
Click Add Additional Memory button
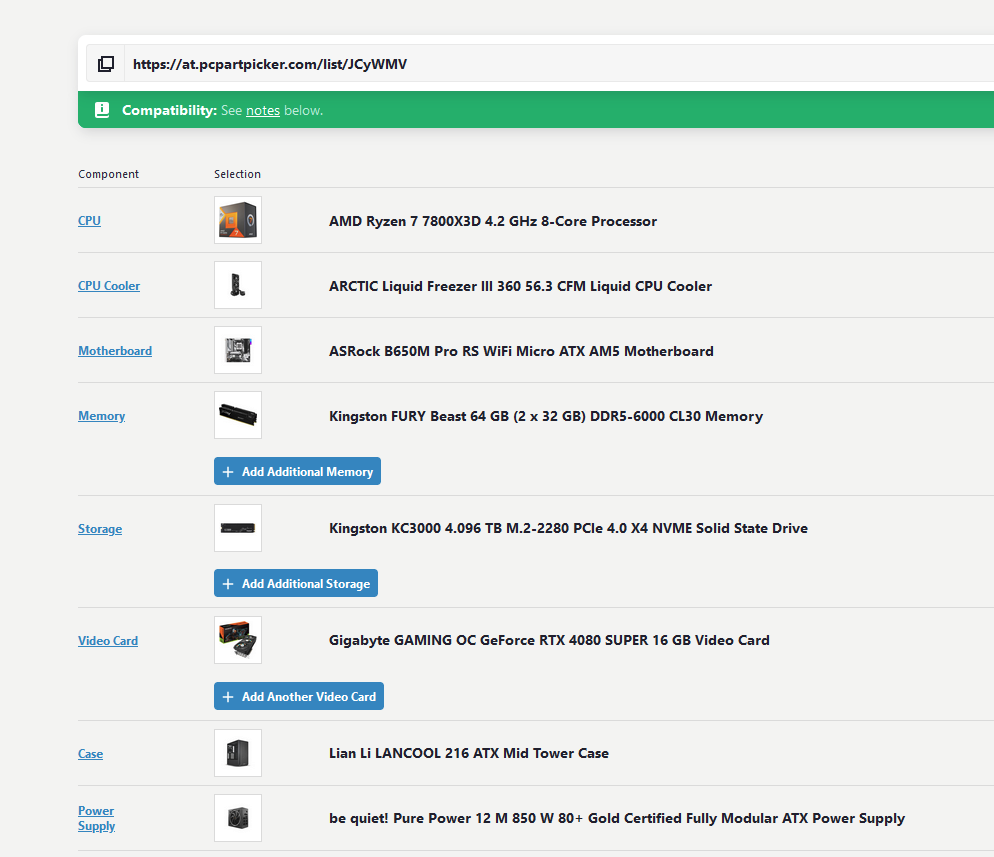pos(297,471)
